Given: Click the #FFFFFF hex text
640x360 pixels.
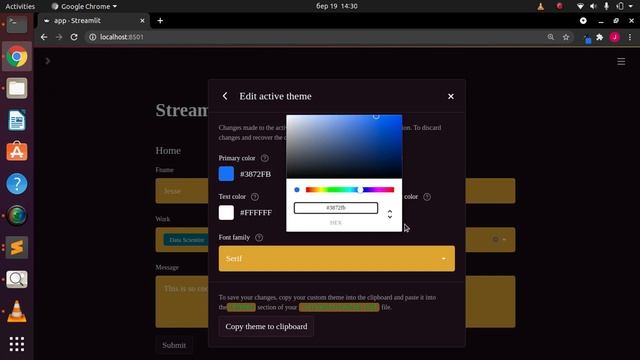Looking at the screenshot, I should coord(256,213).
